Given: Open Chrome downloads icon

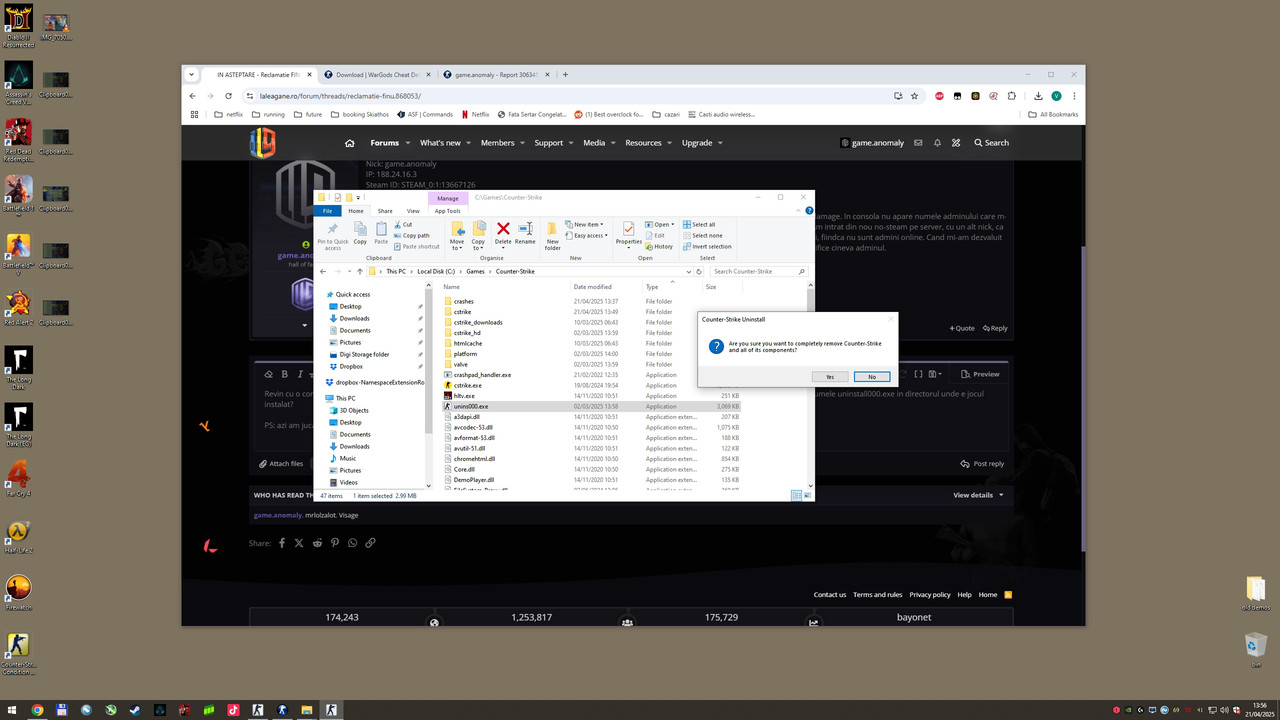Looking at the screenshot, I should coord(1039,96).
